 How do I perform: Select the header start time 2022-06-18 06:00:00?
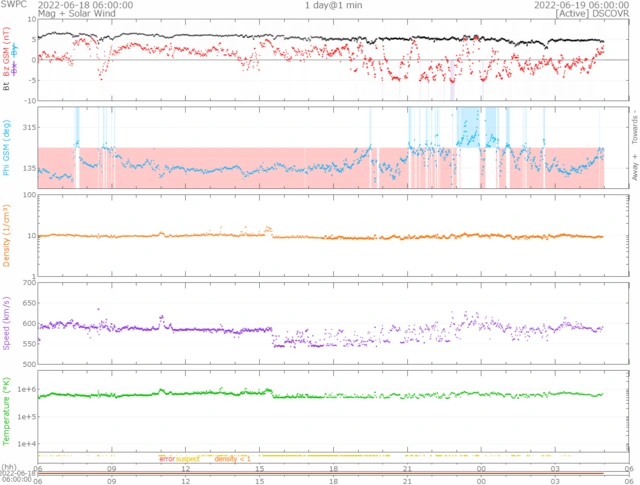(x=85, y=5)
